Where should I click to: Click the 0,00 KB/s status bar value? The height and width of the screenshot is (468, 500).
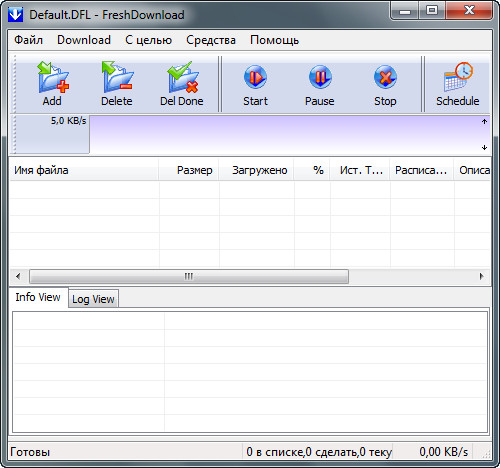[x=444, y=452]
